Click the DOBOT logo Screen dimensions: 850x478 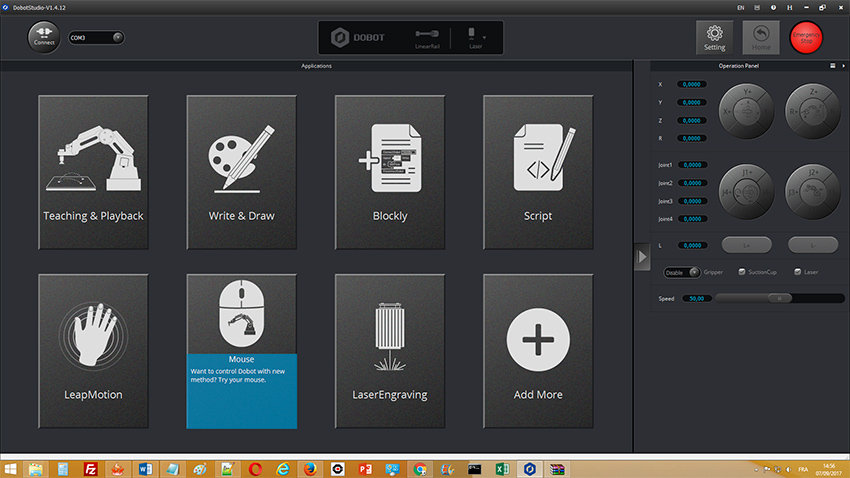pyautogui.click(x=358, y=37)
